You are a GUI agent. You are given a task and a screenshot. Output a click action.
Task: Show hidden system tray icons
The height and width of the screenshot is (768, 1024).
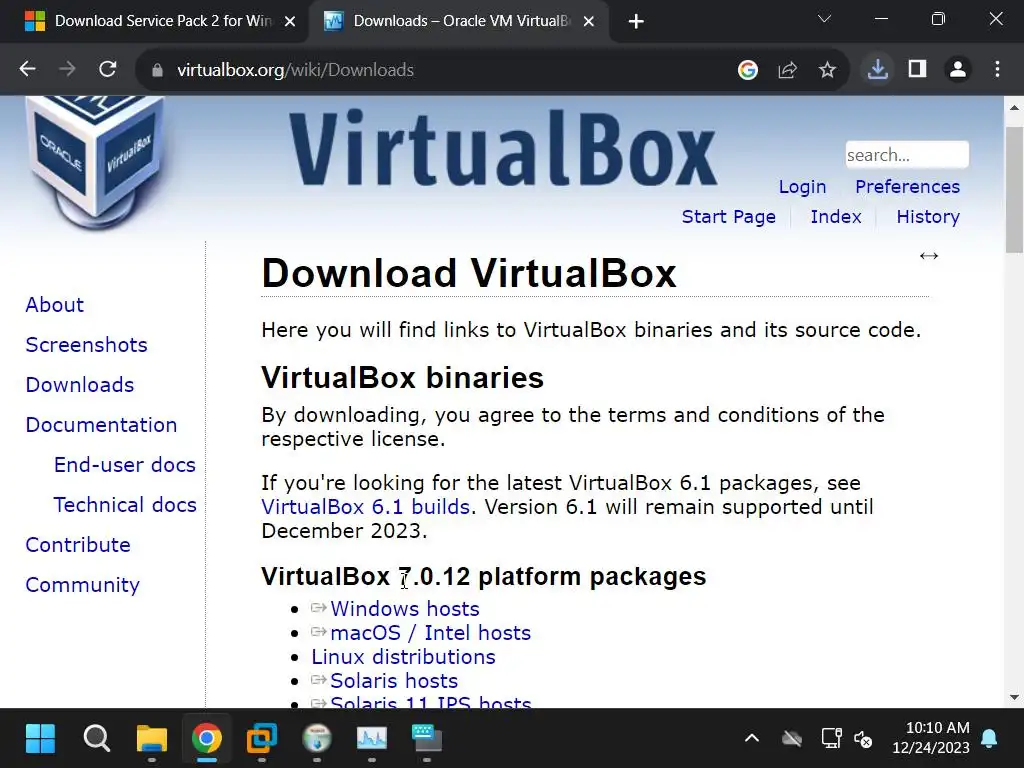click(x=752, y=739)
